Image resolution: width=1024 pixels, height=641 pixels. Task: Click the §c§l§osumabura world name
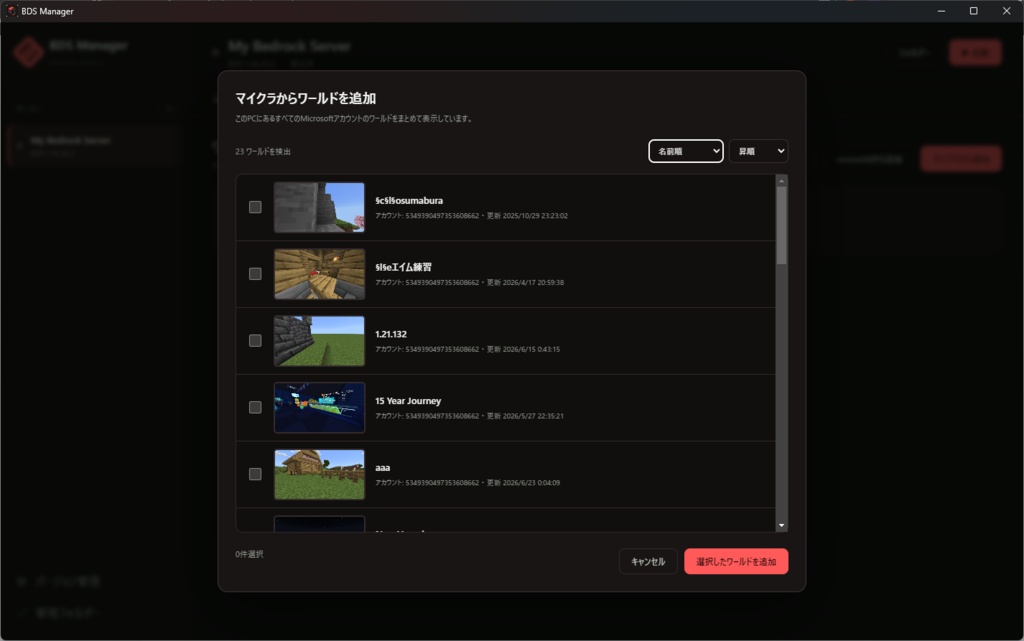click(409, 200)
